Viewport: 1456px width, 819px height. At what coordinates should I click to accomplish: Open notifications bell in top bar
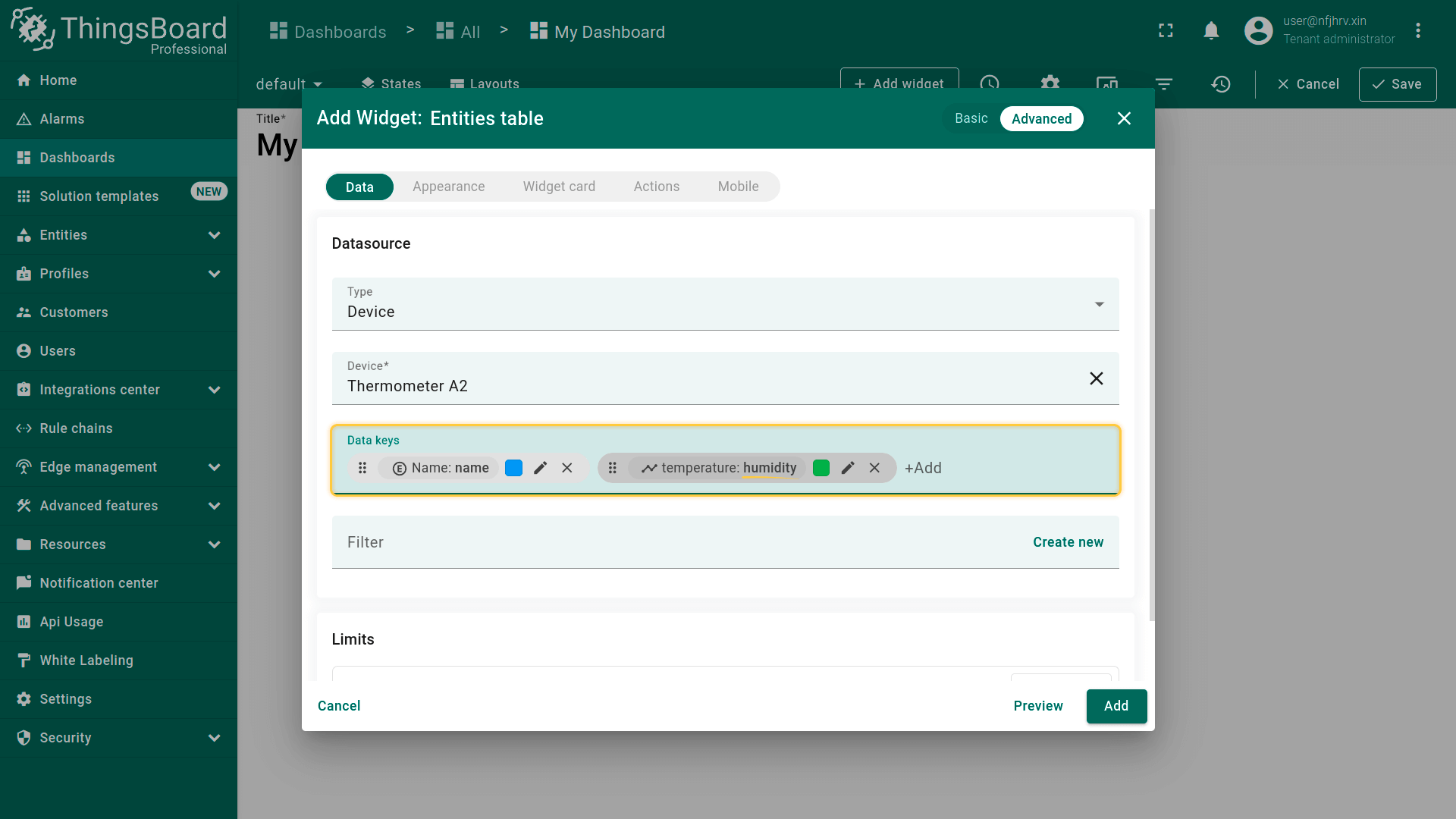point(1211,31)
